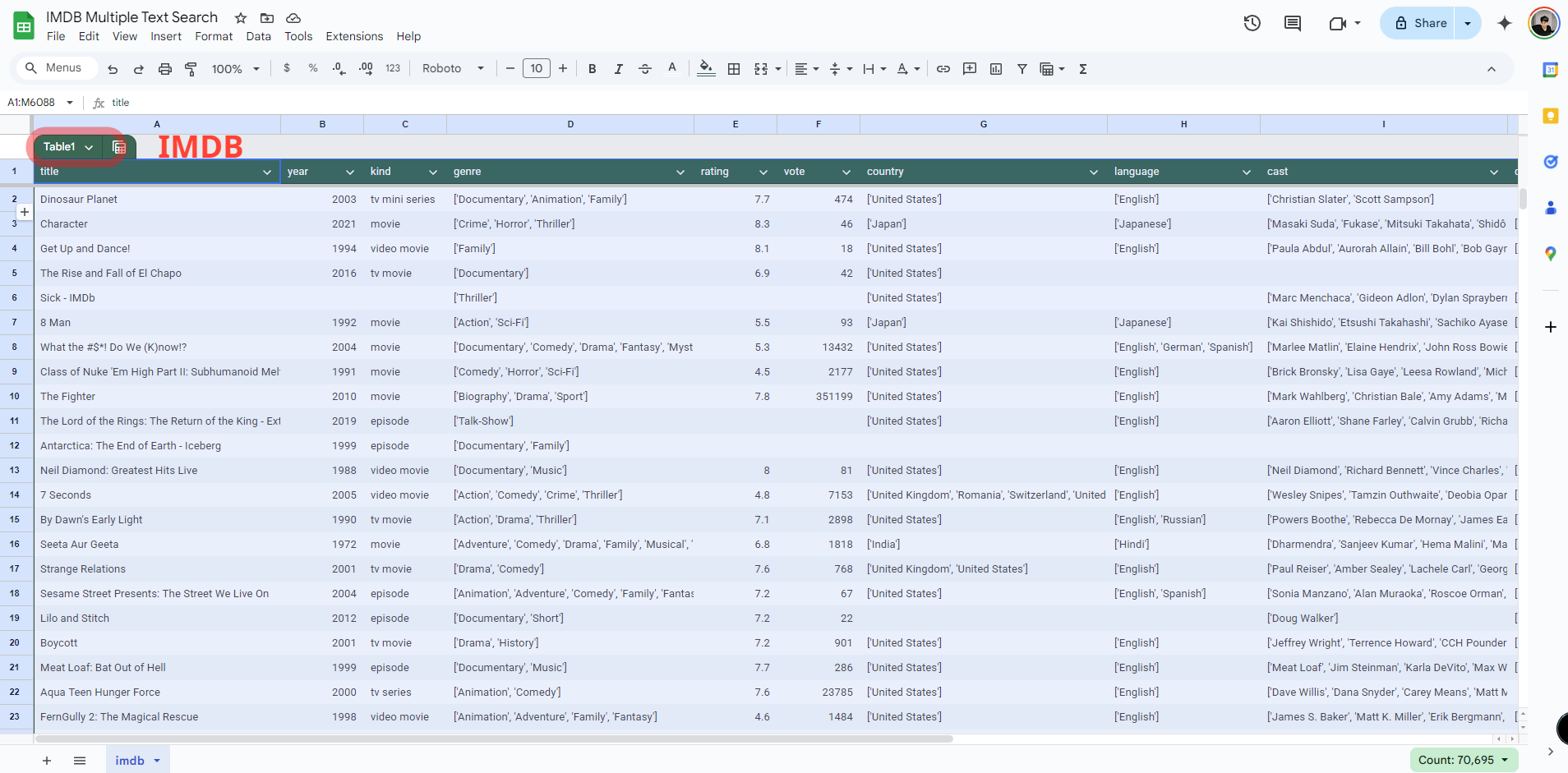Viewport: 1568px width, 773px height.
Task: Redo the last action
Action: (139, 69)
